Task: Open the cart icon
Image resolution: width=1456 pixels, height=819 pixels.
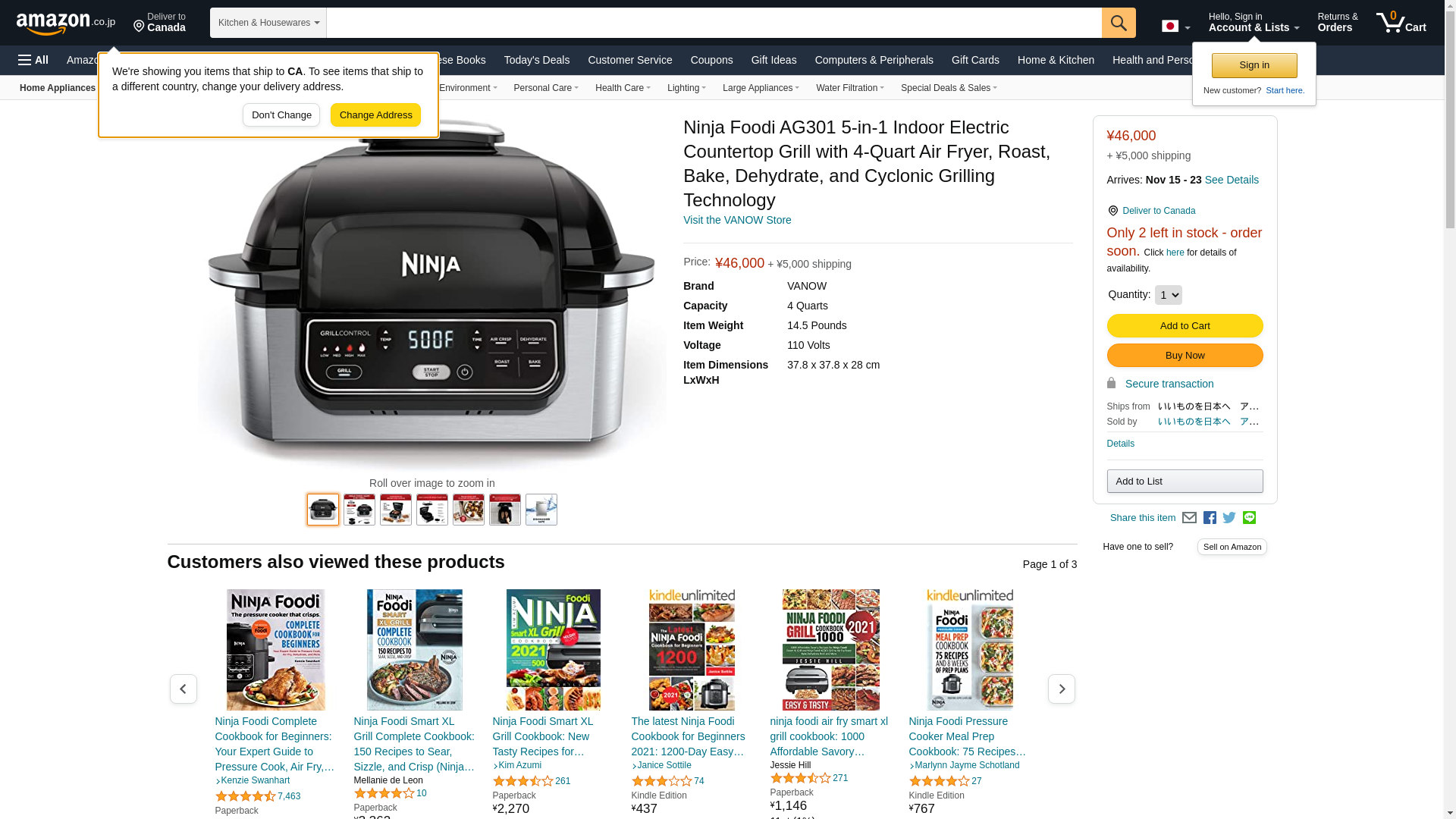Action: pos(1401,23)
